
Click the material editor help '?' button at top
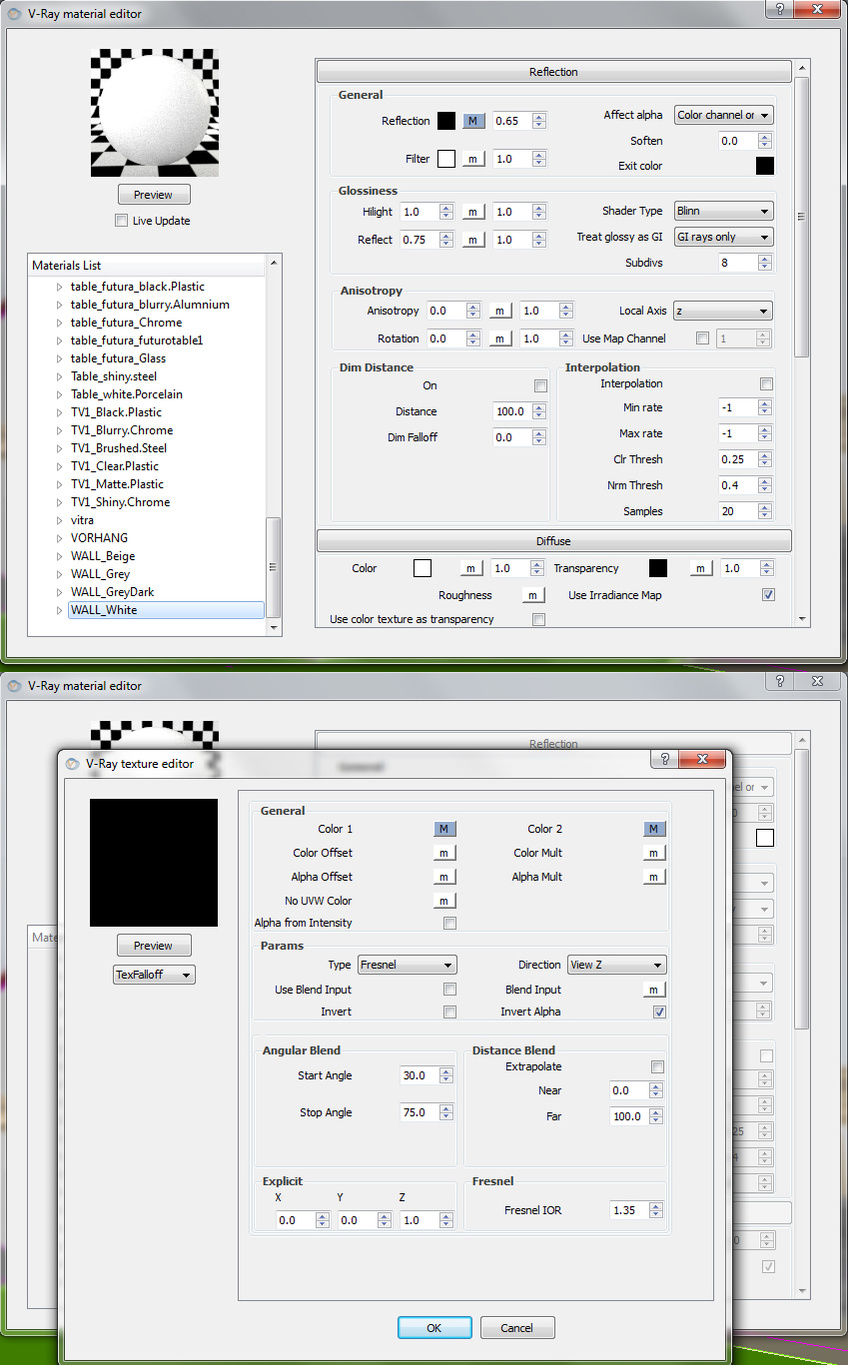pyautogui.click(x=779, y=8)
